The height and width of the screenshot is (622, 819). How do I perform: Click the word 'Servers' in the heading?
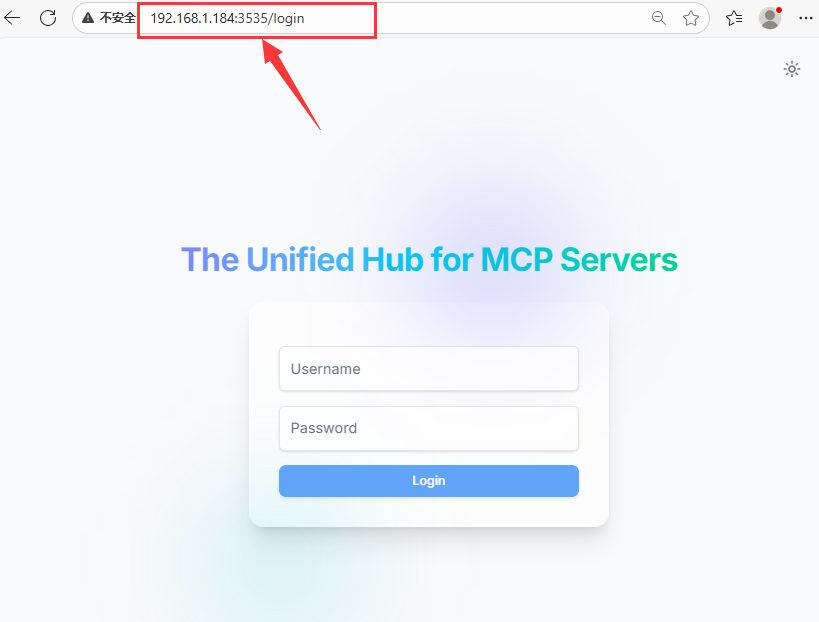619,260
